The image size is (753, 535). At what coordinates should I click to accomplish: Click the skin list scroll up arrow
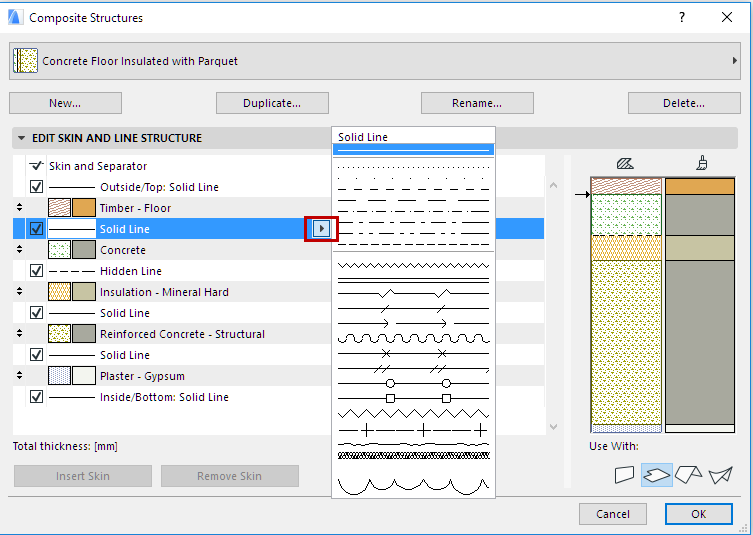pos(553,185)
